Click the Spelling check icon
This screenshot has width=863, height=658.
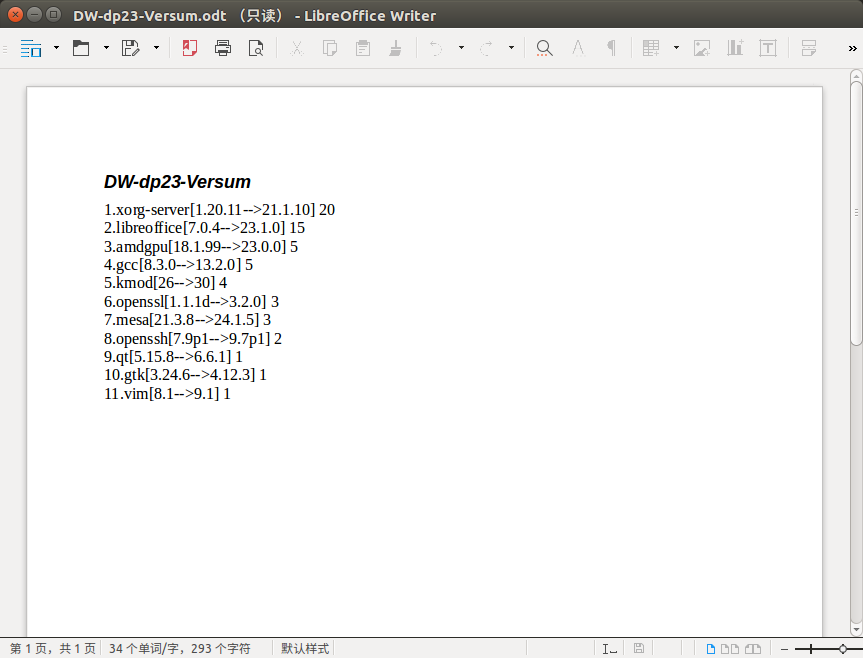578,48
